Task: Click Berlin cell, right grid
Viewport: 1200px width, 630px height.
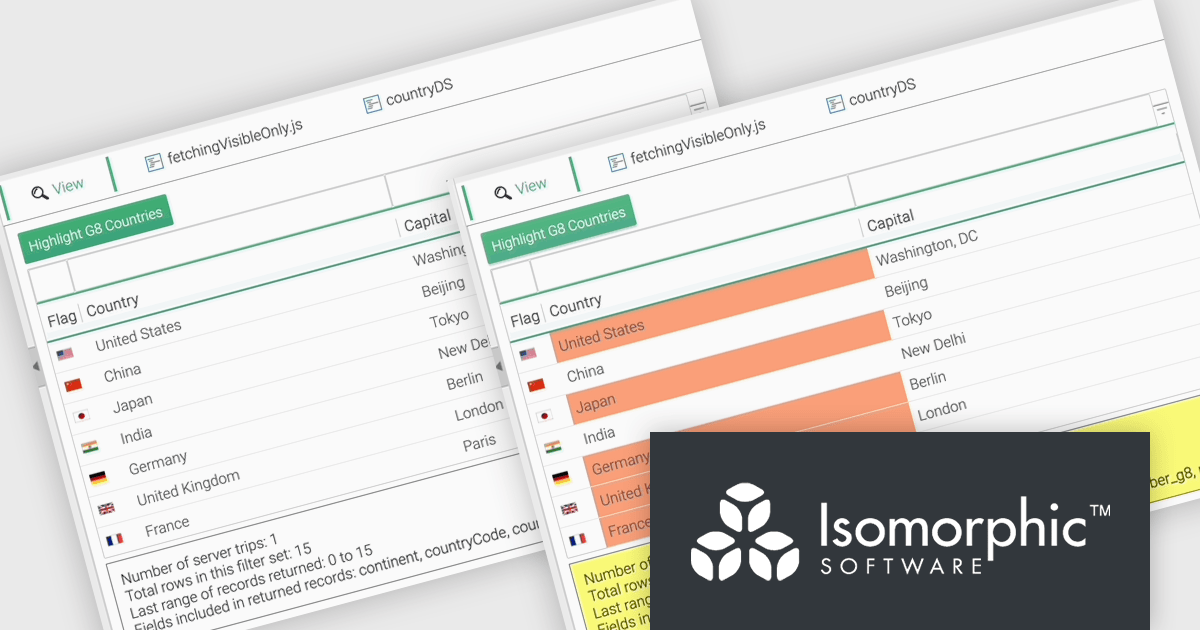Action: point(927,382)
